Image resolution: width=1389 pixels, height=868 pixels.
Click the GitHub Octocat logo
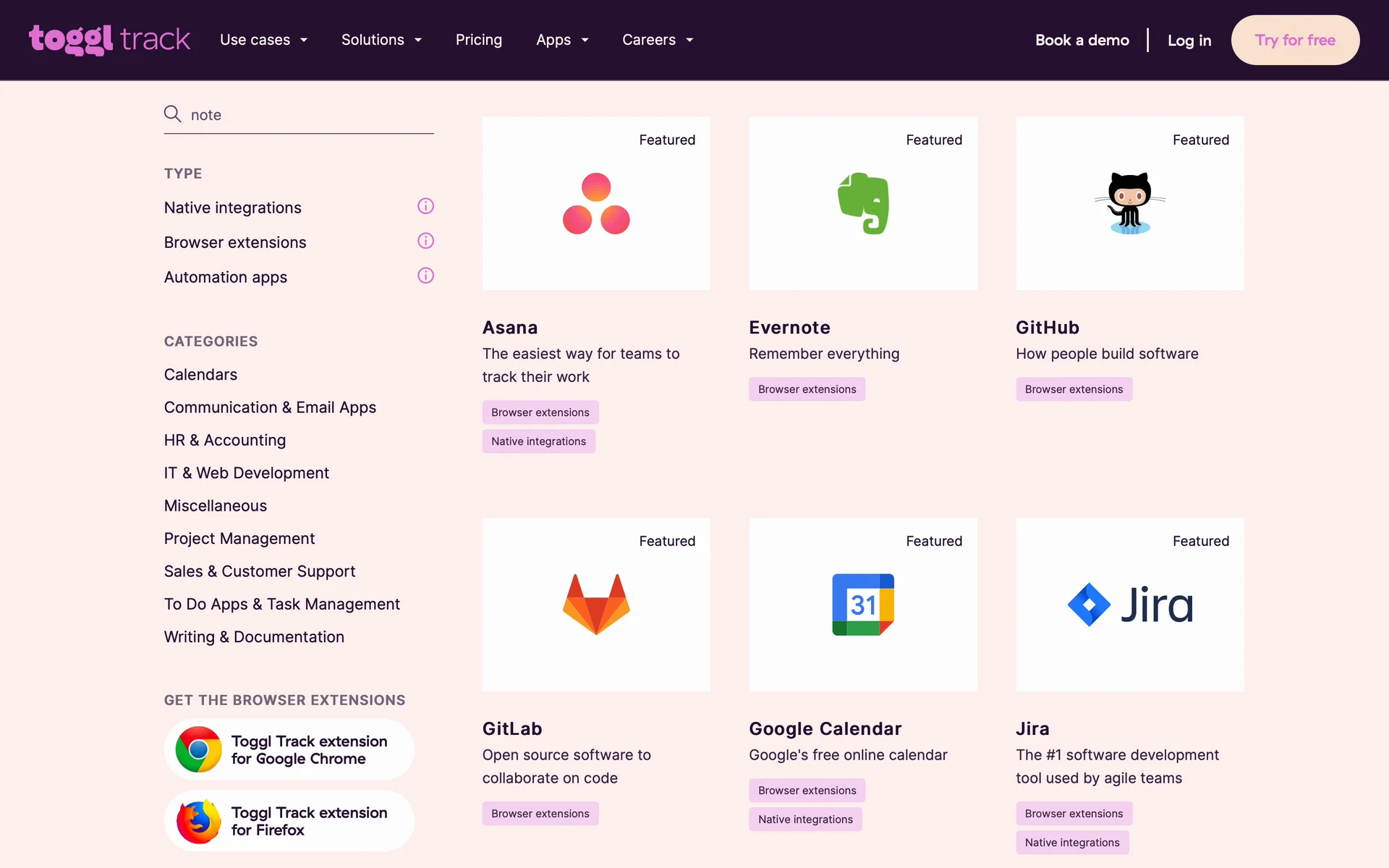1129,203
